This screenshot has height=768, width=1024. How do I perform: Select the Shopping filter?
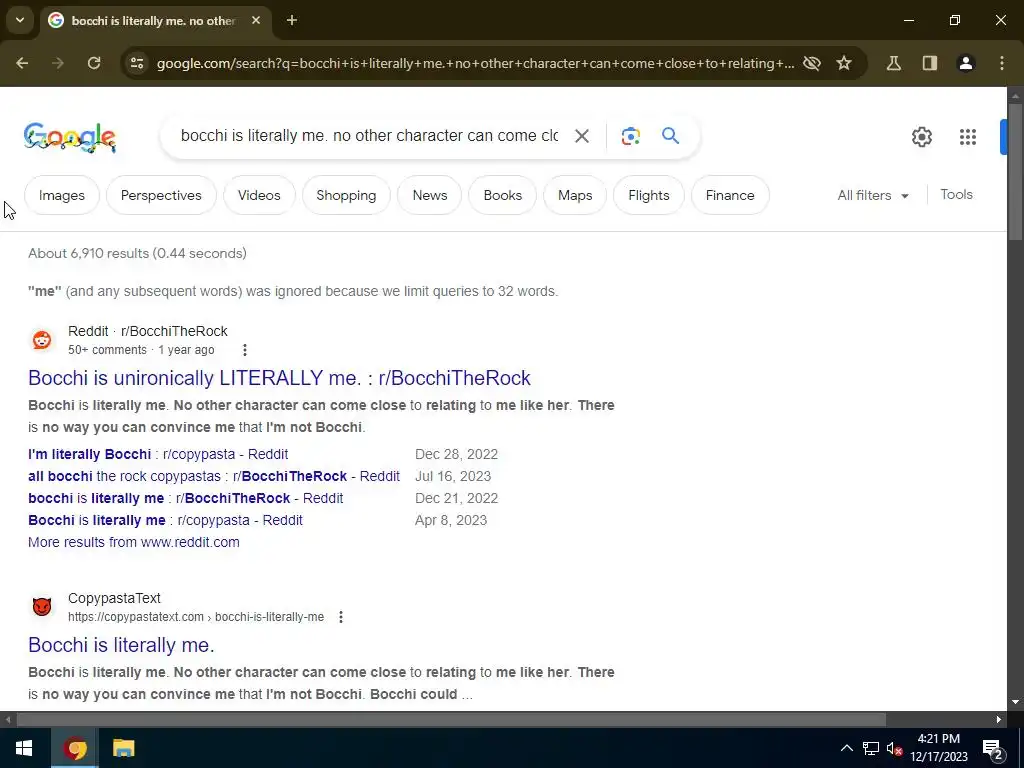coord(346,195)
